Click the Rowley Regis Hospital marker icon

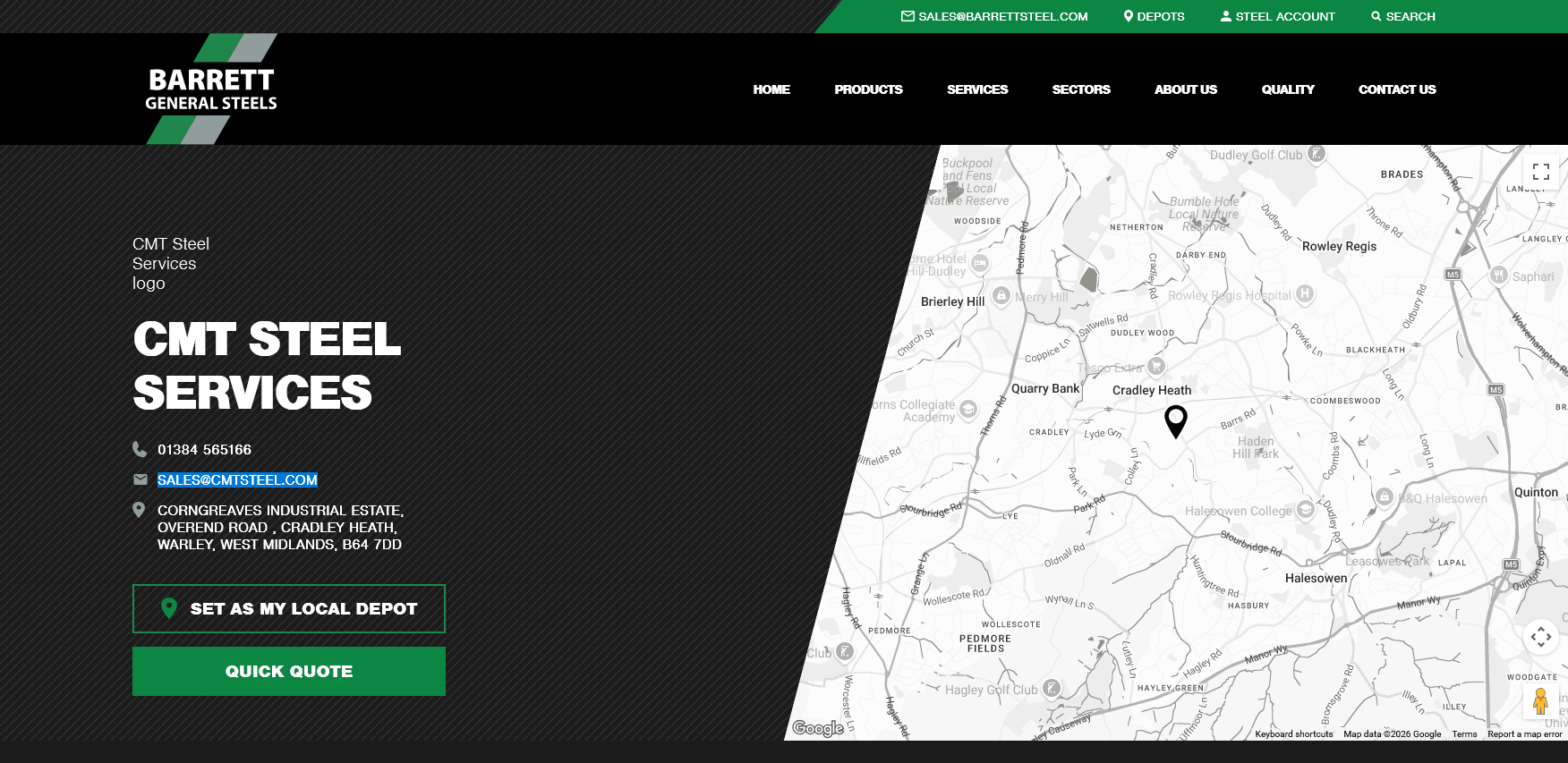[x=1305, y=293]
